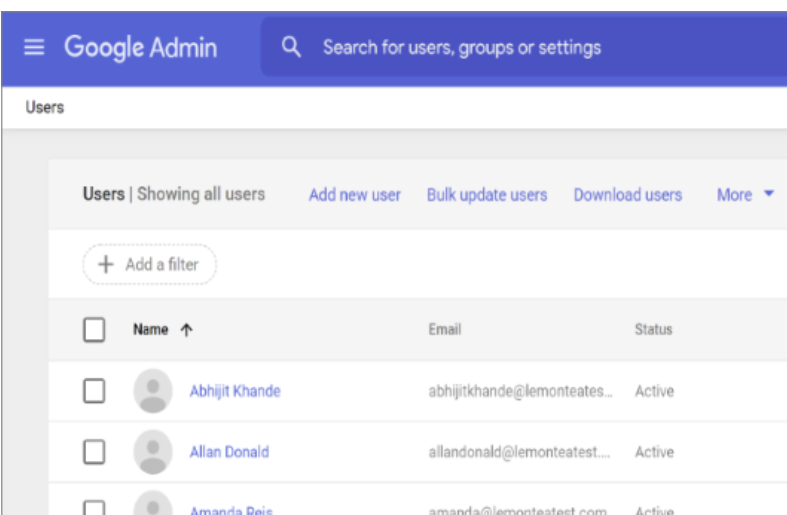
Task: Click Download users
Action: (628, 195)
